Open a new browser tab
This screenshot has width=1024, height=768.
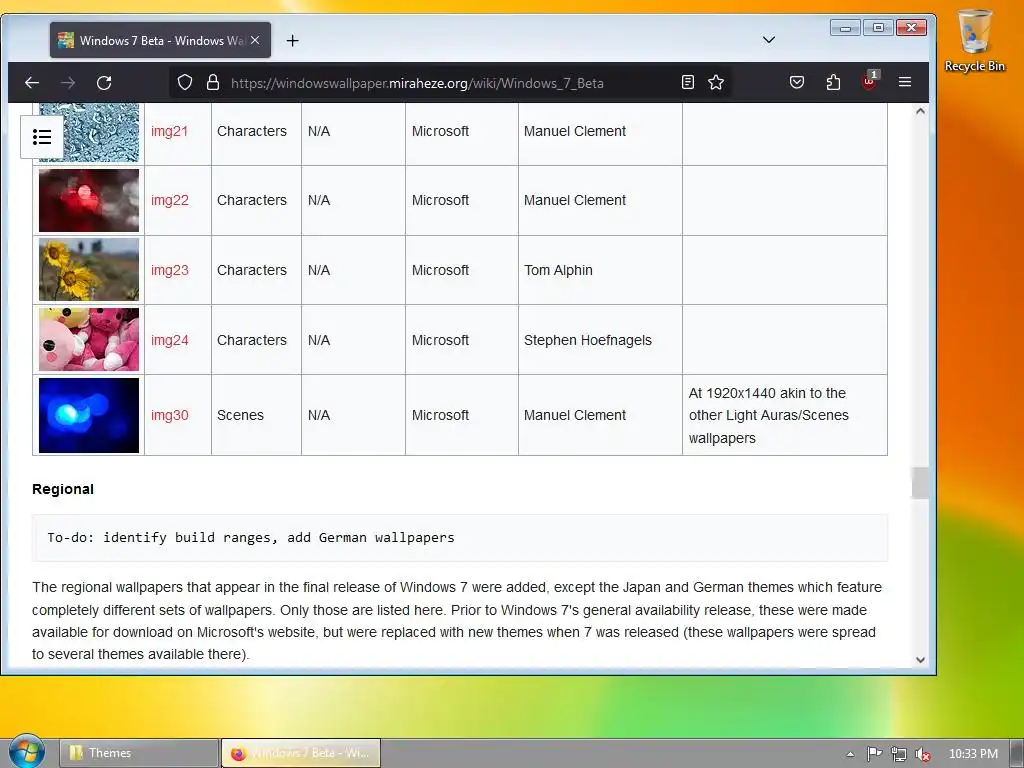[293, 40]
